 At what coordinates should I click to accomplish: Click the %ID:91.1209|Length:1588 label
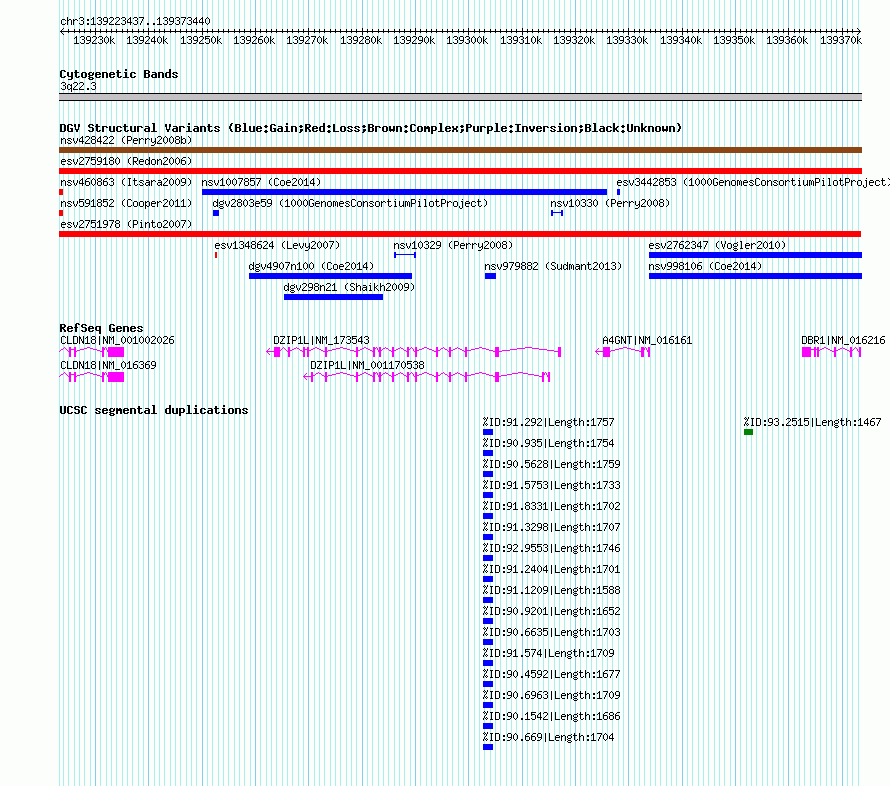point(552,590)
